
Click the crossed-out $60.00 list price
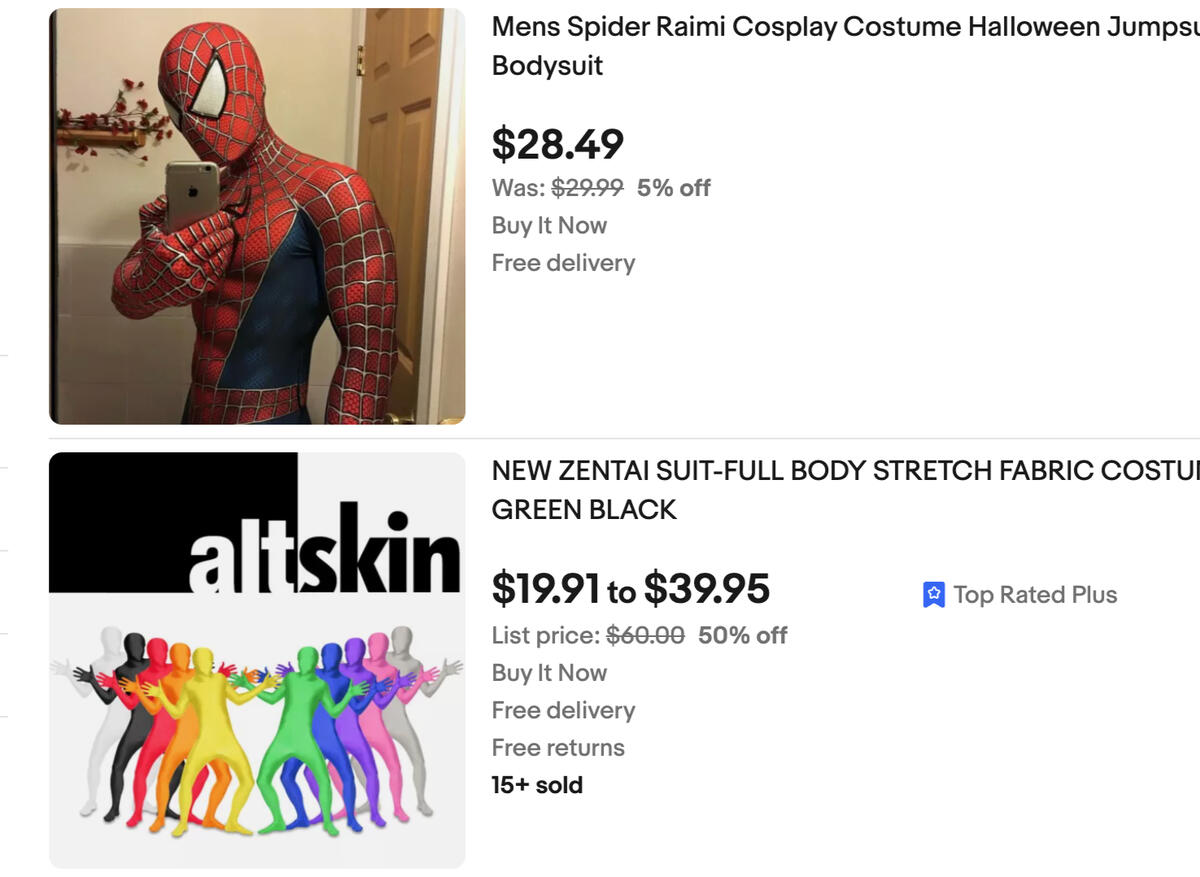pos(646,636)
